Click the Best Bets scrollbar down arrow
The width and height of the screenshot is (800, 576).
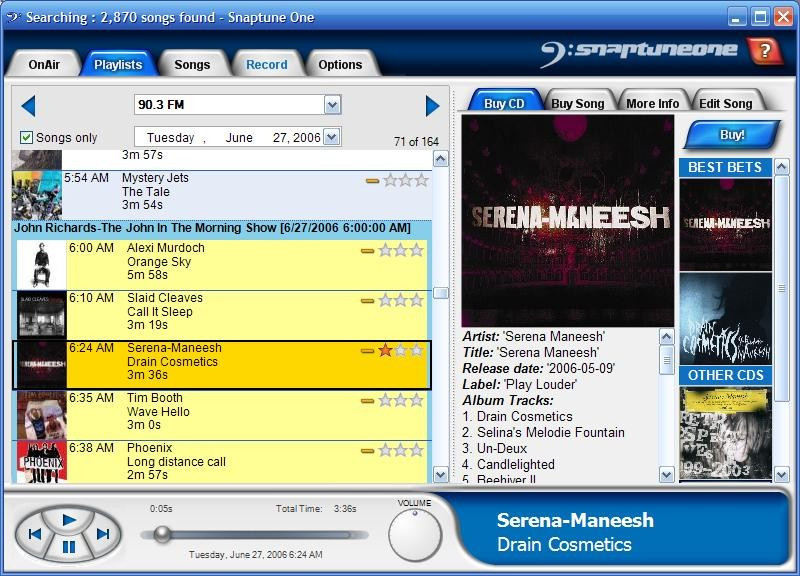[782, 475]
